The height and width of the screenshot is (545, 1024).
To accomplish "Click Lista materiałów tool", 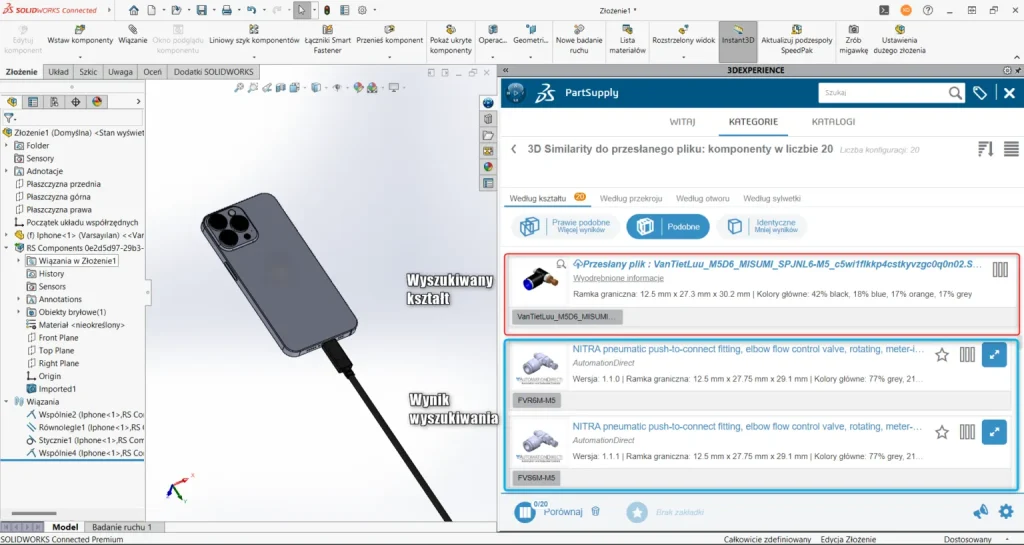I will tap(627, 39).
